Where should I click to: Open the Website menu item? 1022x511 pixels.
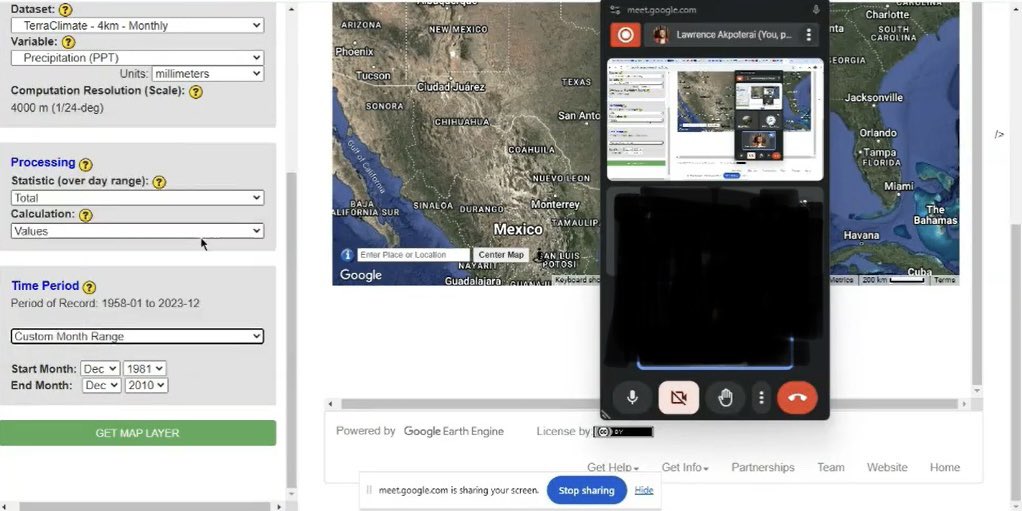pos(887,467)
